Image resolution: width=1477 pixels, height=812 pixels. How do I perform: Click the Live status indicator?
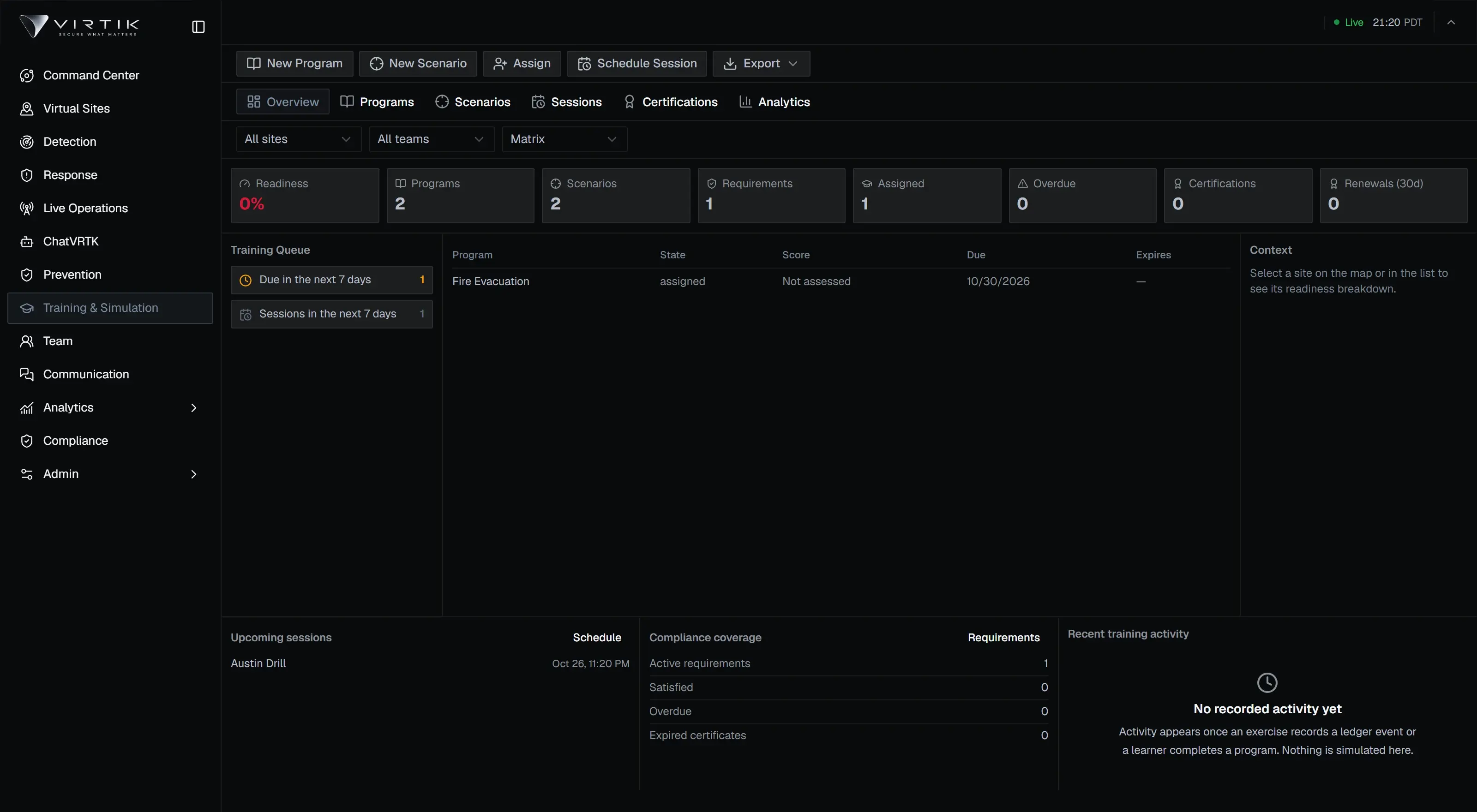pos(1349,22)
